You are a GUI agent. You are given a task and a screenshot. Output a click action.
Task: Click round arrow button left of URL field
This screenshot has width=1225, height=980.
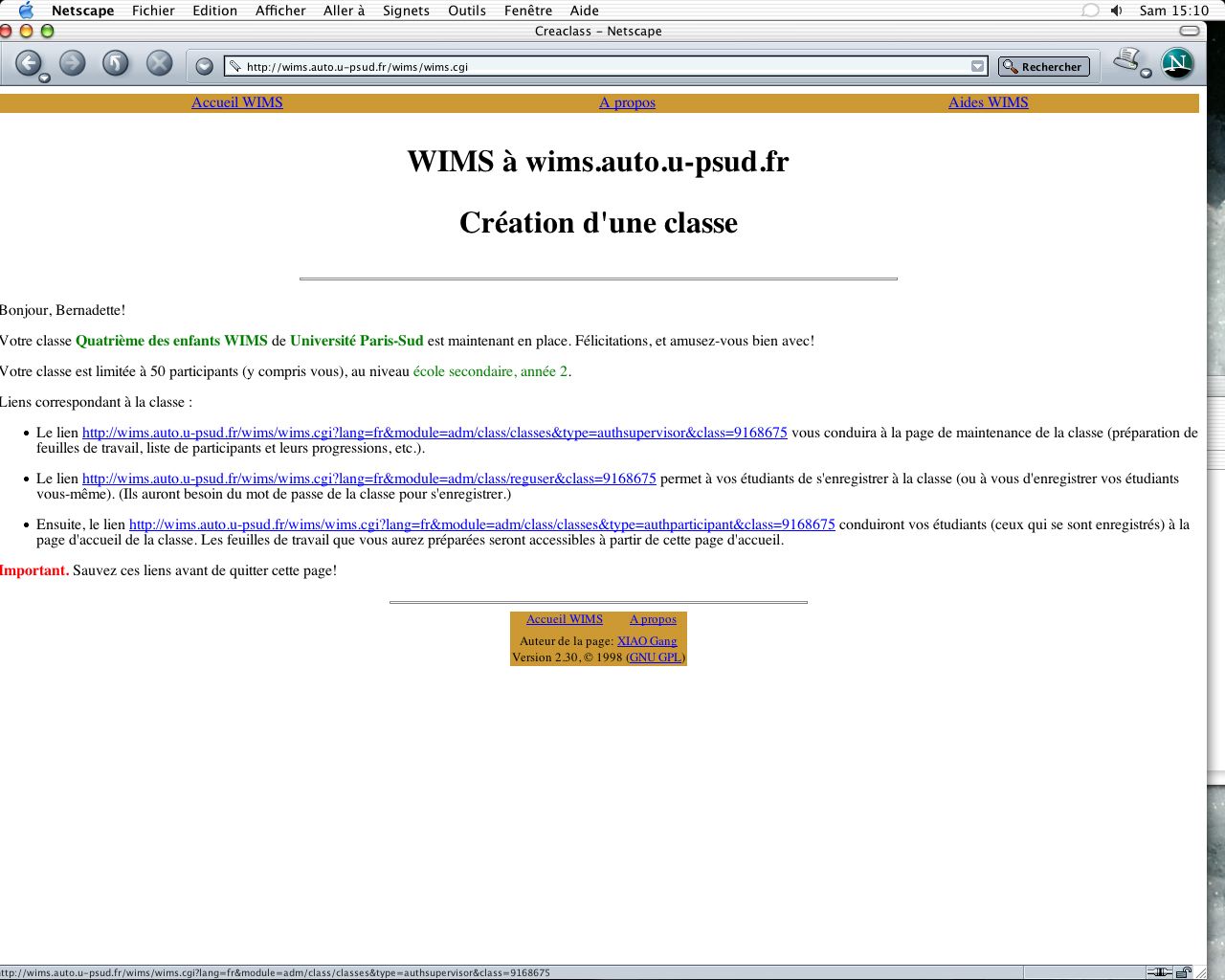tap(204, 66)
